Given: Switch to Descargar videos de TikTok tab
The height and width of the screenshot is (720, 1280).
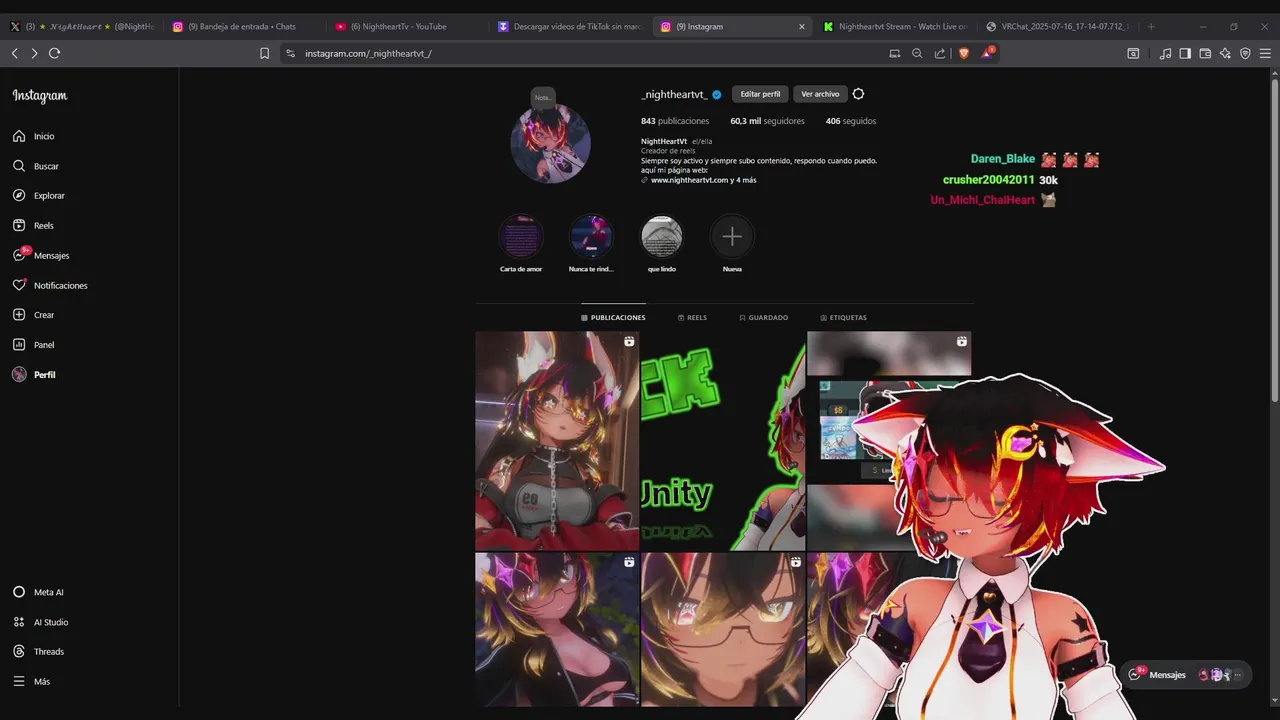Looking at the screenshot, I should [569, 27].
